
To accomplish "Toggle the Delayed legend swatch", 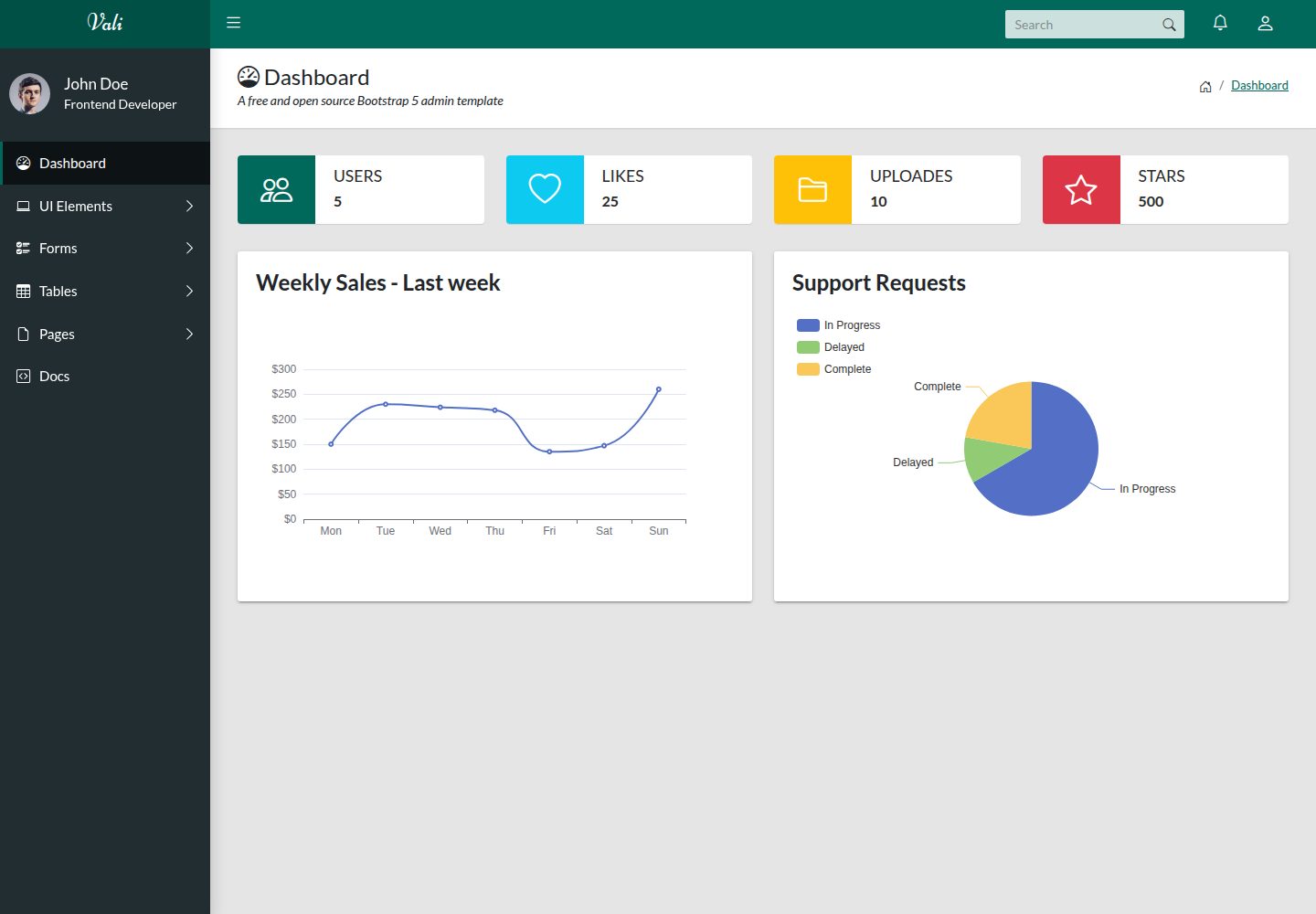I will click(808, 347).
